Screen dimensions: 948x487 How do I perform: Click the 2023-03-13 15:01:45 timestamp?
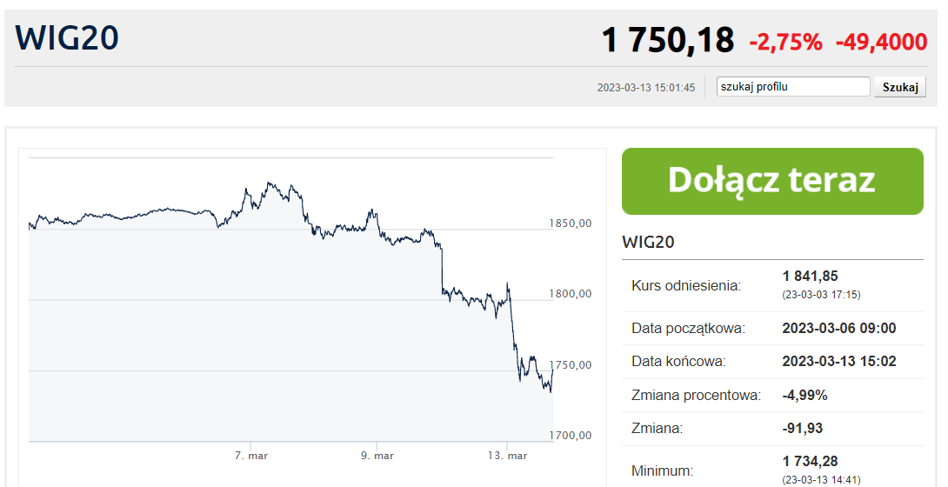tap(646, 88)
